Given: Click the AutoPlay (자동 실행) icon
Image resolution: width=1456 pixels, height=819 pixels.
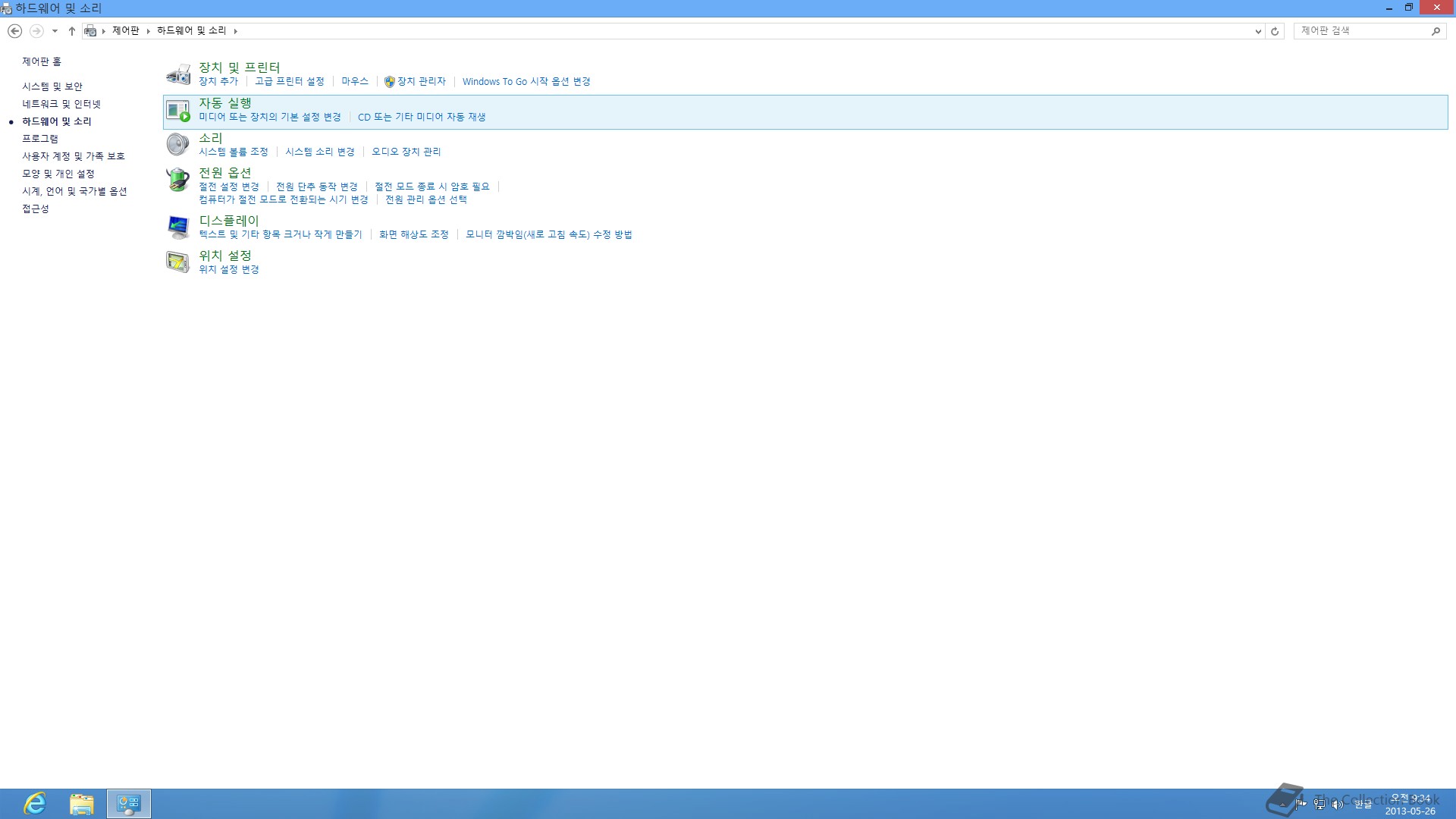Looking at the screenshot, I should pos(178,111).
